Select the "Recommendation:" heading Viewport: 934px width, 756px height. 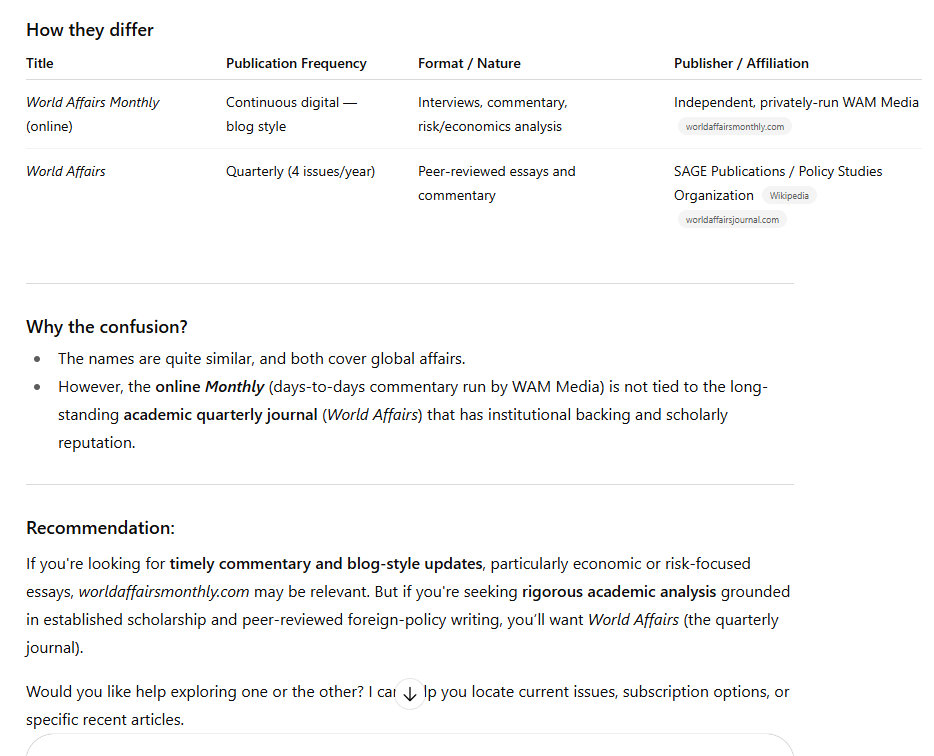pyautogui.click(x=100, y=528)
